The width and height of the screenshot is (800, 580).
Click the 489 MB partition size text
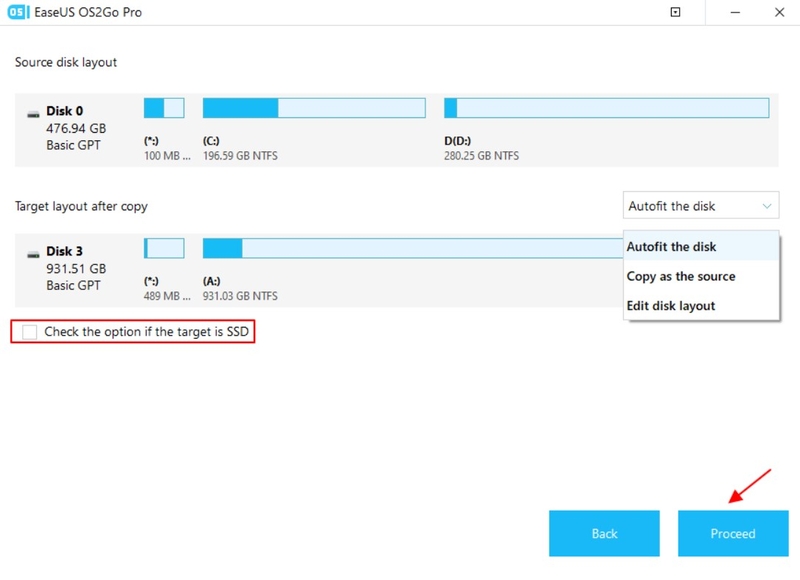pos(167,296)
